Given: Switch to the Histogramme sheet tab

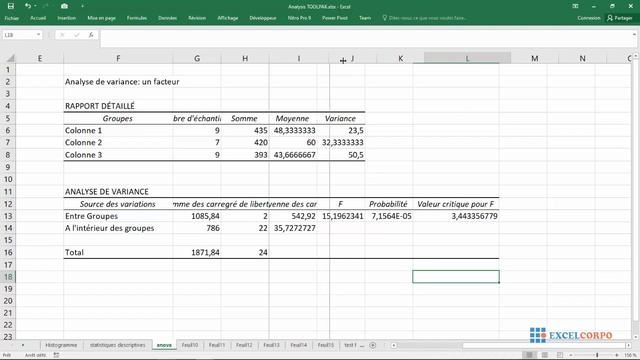Looking at the screenshot, I should (x=61, y=345).
